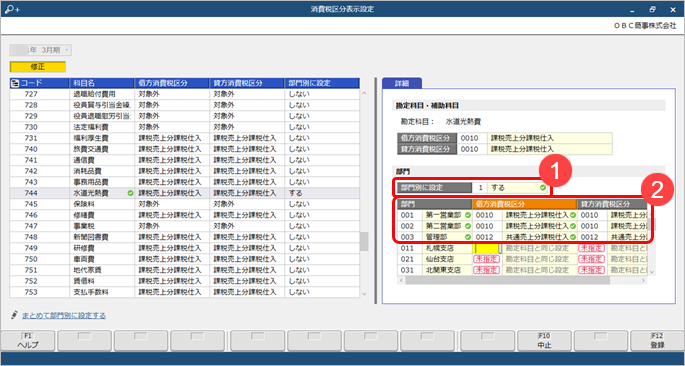Click the search-plus icon in title bar

11,9
